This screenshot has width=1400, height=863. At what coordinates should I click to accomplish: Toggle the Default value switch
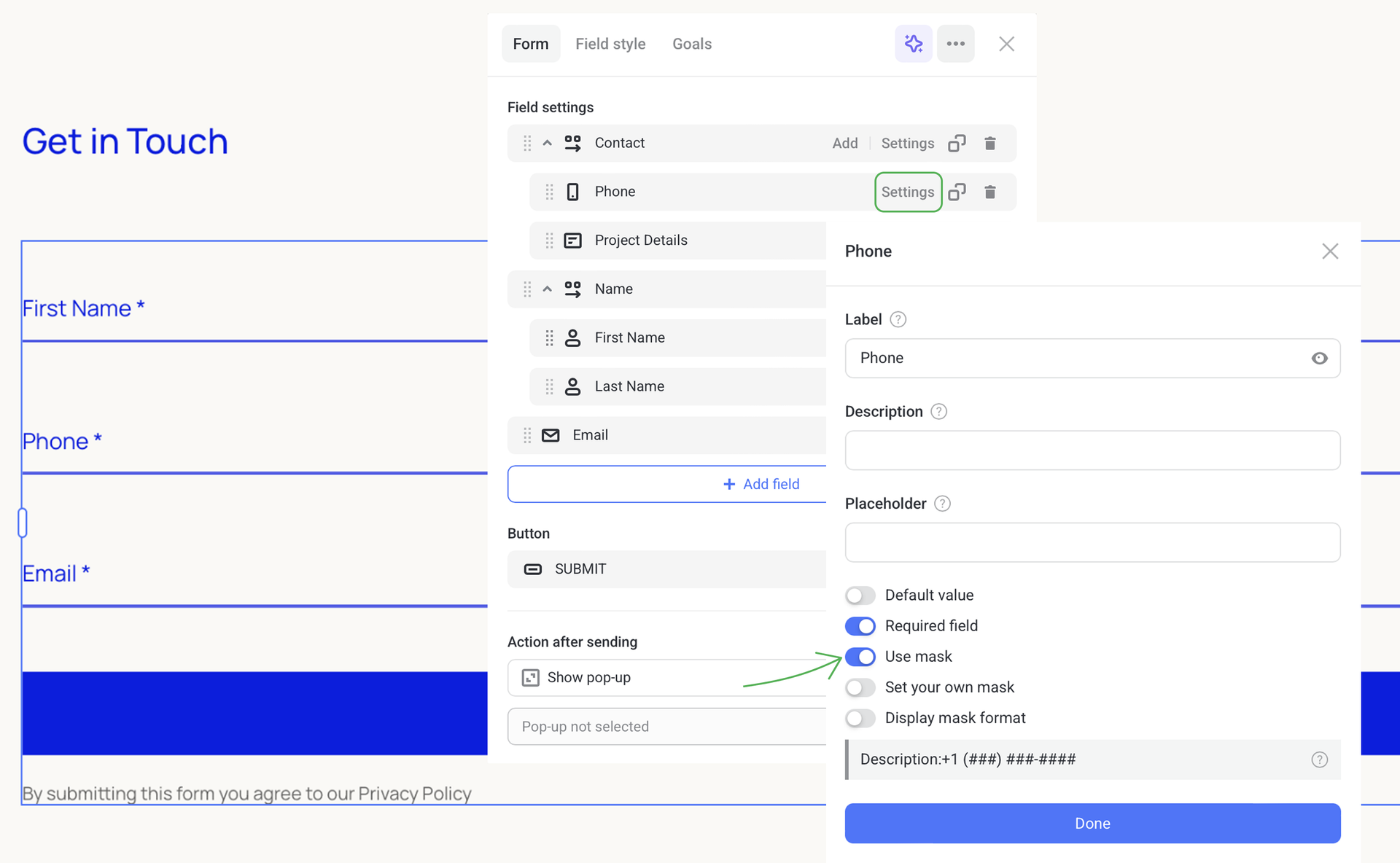[860, 595]
